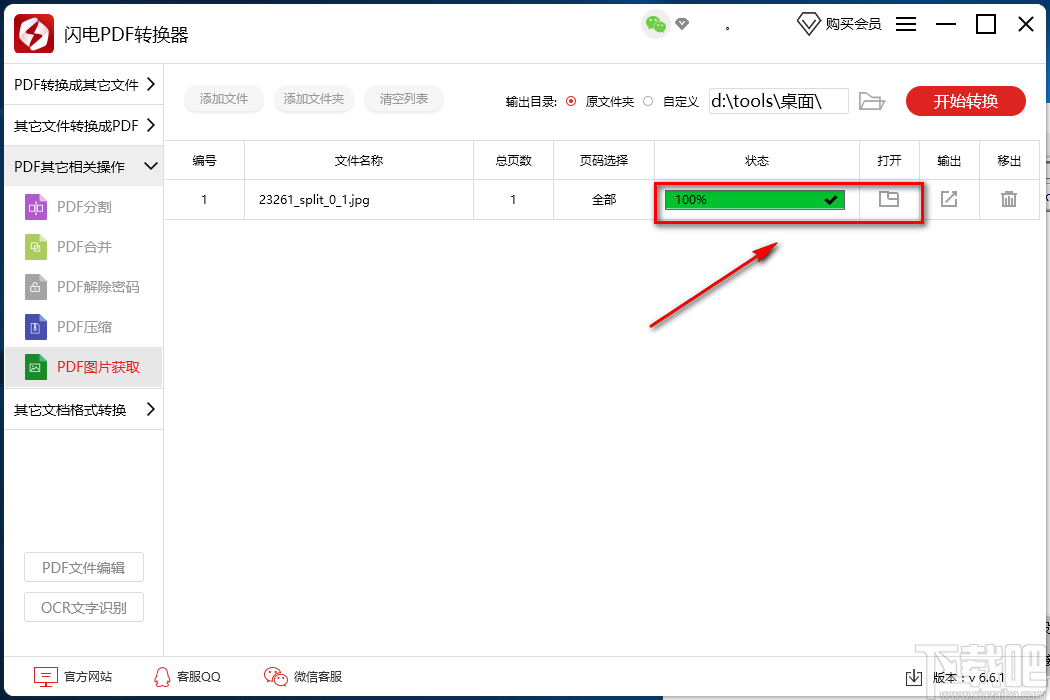The height and width of the screenshot is (700, 1050).
Task: Click 文件名称 column header
Action: click(x=359, y=160)
